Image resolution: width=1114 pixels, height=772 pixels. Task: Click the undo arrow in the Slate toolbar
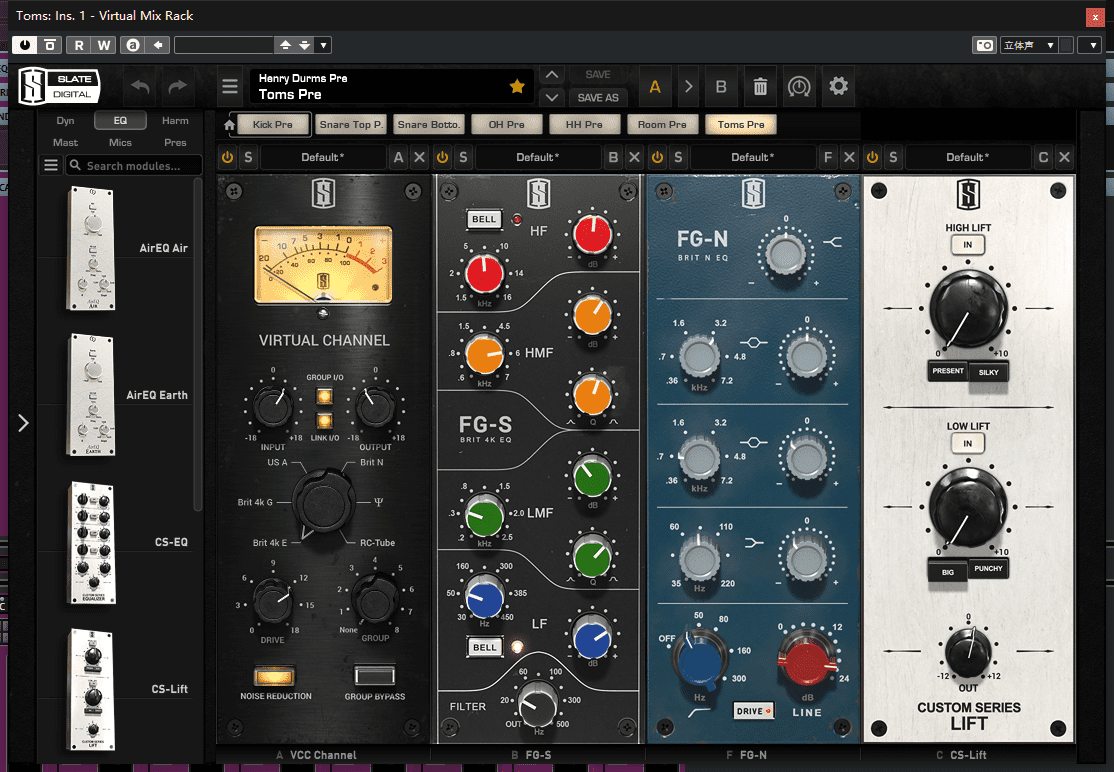(x=140, y=87)
